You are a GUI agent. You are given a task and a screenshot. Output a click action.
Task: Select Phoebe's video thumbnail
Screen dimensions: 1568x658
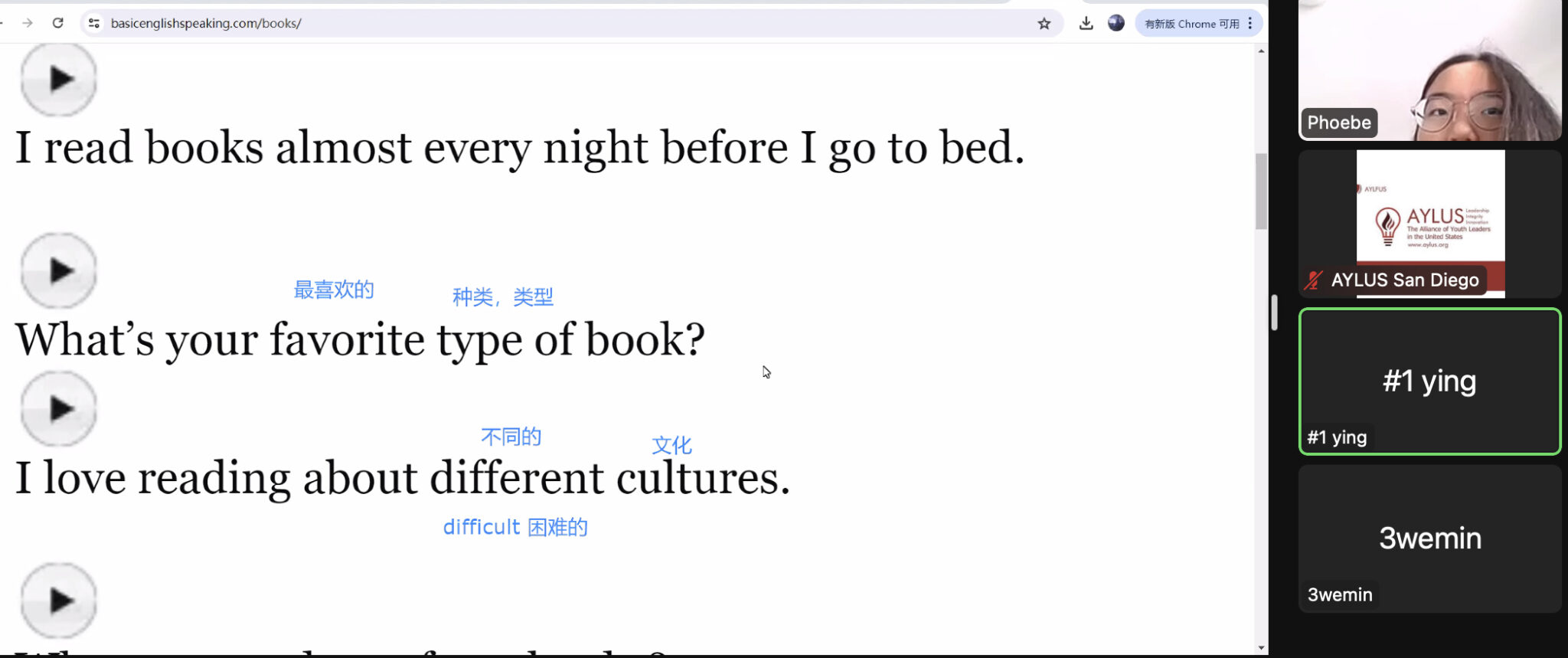(1429, 70)
